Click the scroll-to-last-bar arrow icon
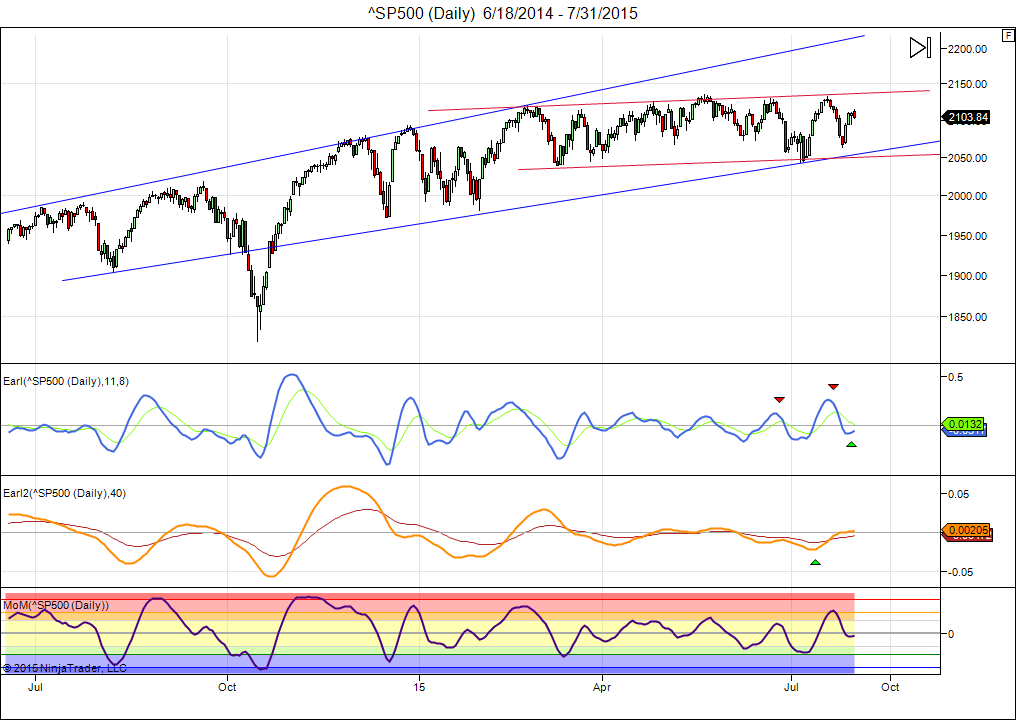This screenshot has height=720, width=1016. click(920, 47)
